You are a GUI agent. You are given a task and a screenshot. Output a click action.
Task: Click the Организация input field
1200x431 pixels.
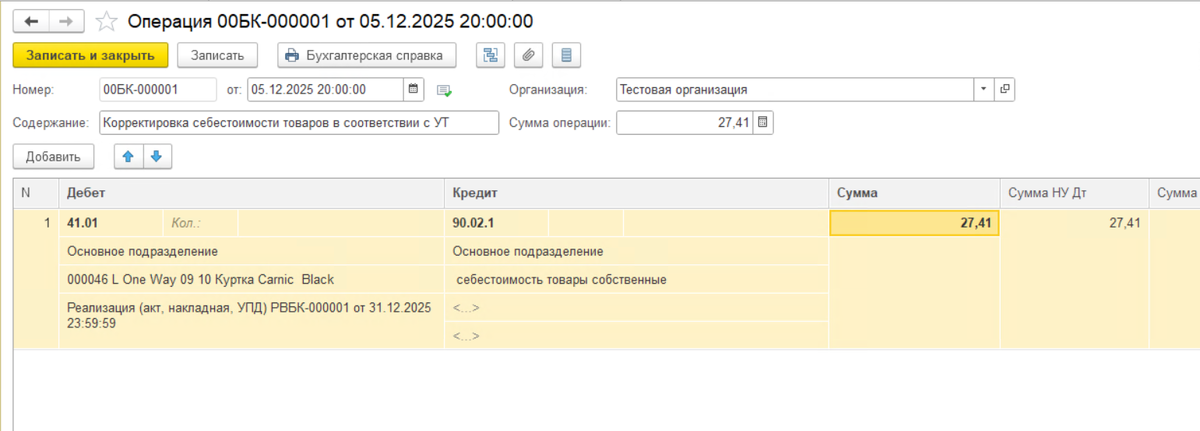click(x=795, y=90)
